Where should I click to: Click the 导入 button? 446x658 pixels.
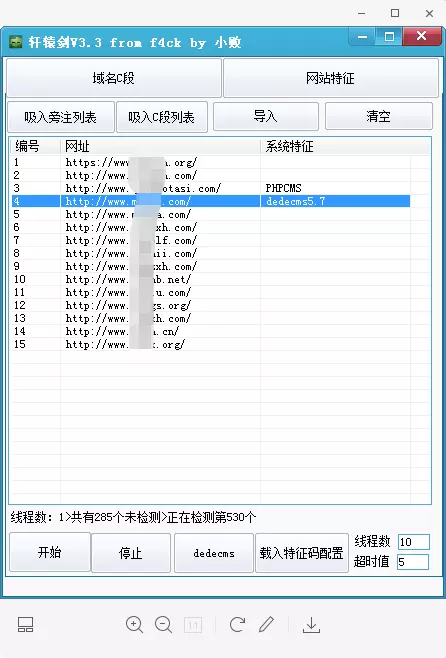[266, 116]
